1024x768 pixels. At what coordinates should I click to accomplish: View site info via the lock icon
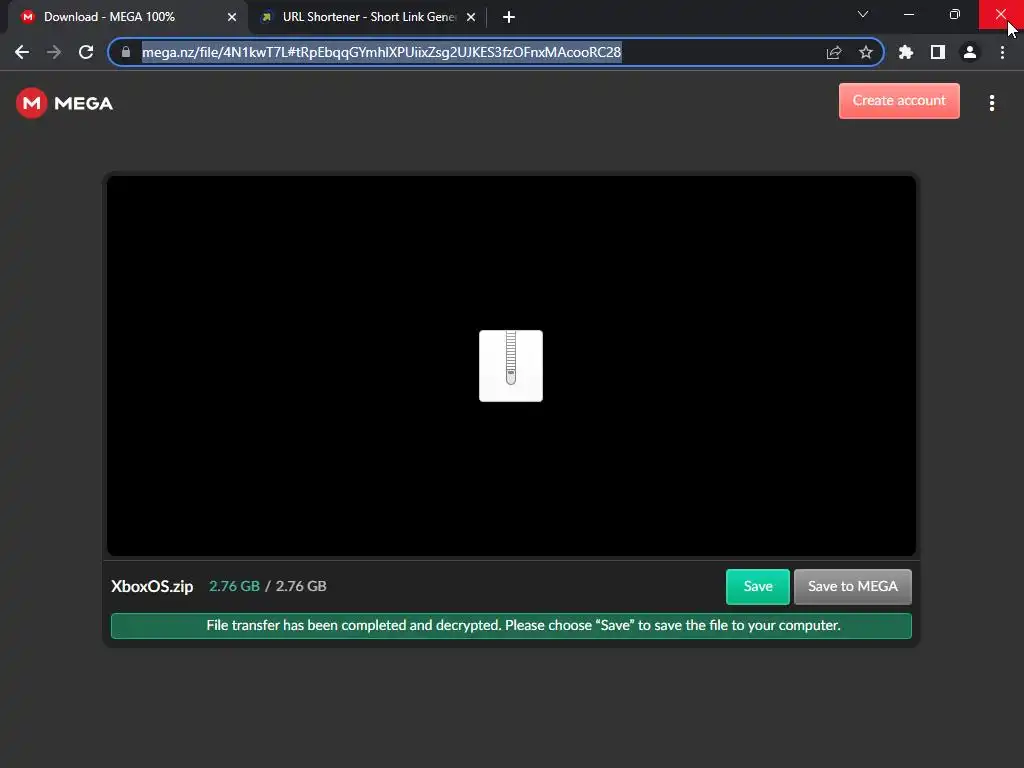[126, 52]
